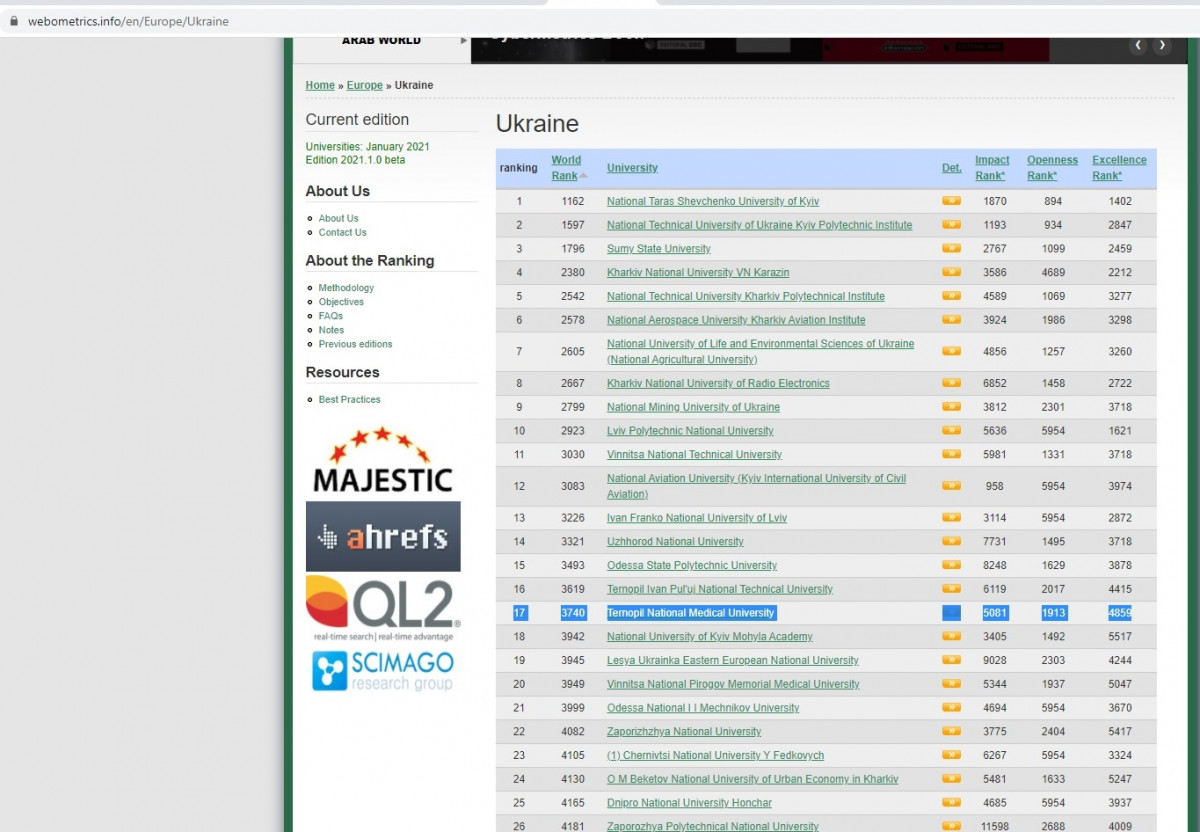The height and width of the screenshot is (832, 1200).
Task: Sort by Excellence Rank column header
Action: coord(1119,168)
